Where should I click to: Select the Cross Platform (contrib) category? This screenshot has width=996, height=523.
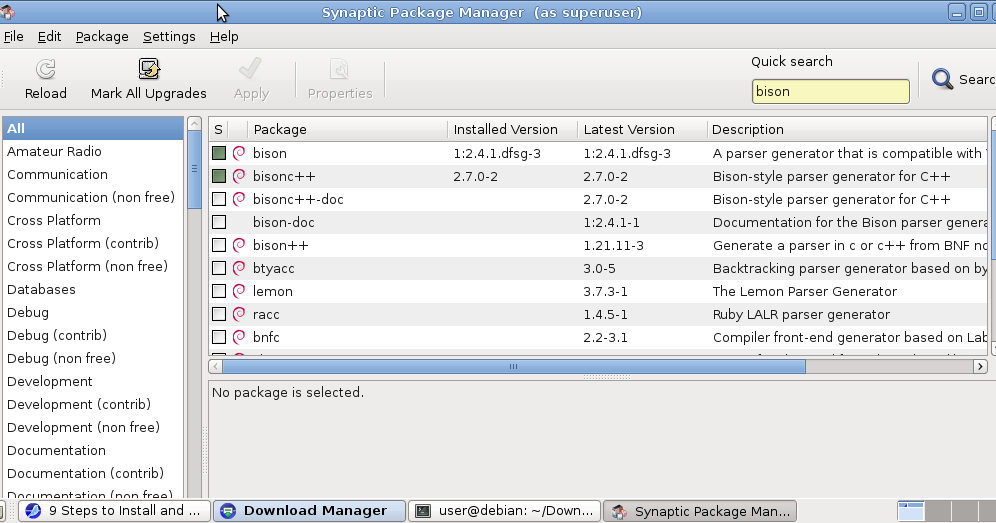93,243
